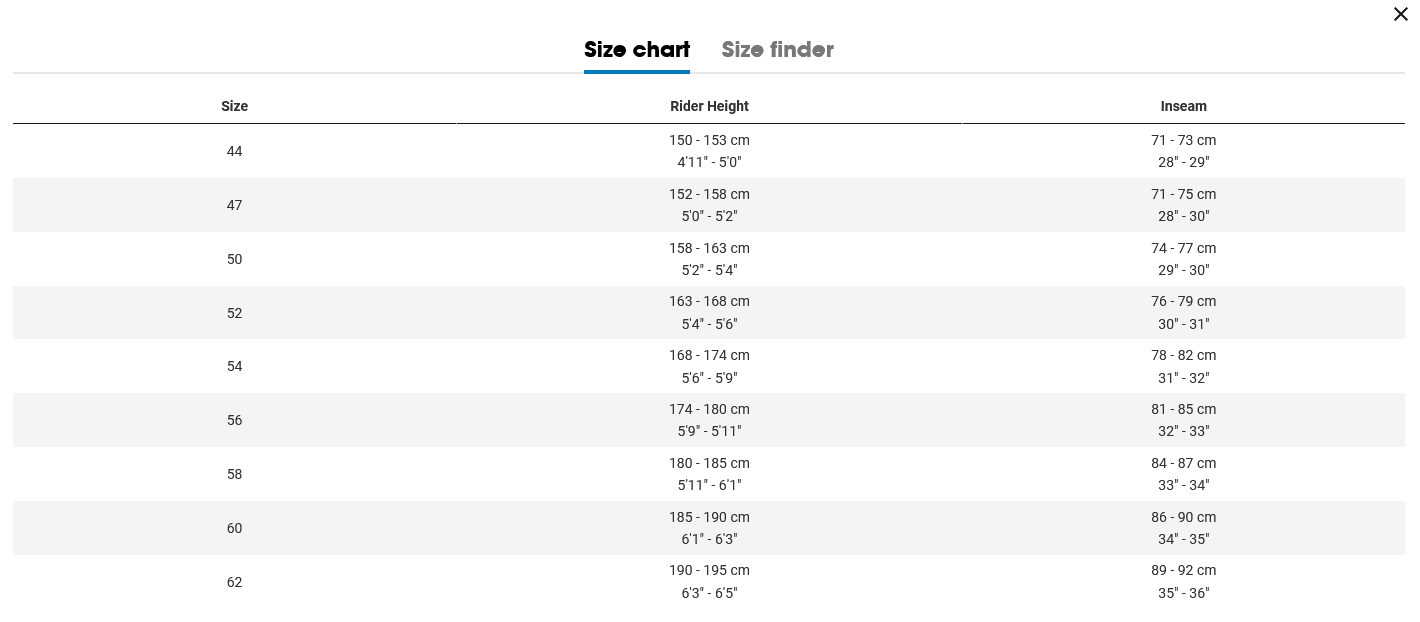Click the 6'3" - 6'5" height range
Screen dimensions: 1420x622
(x=709, y=593)
